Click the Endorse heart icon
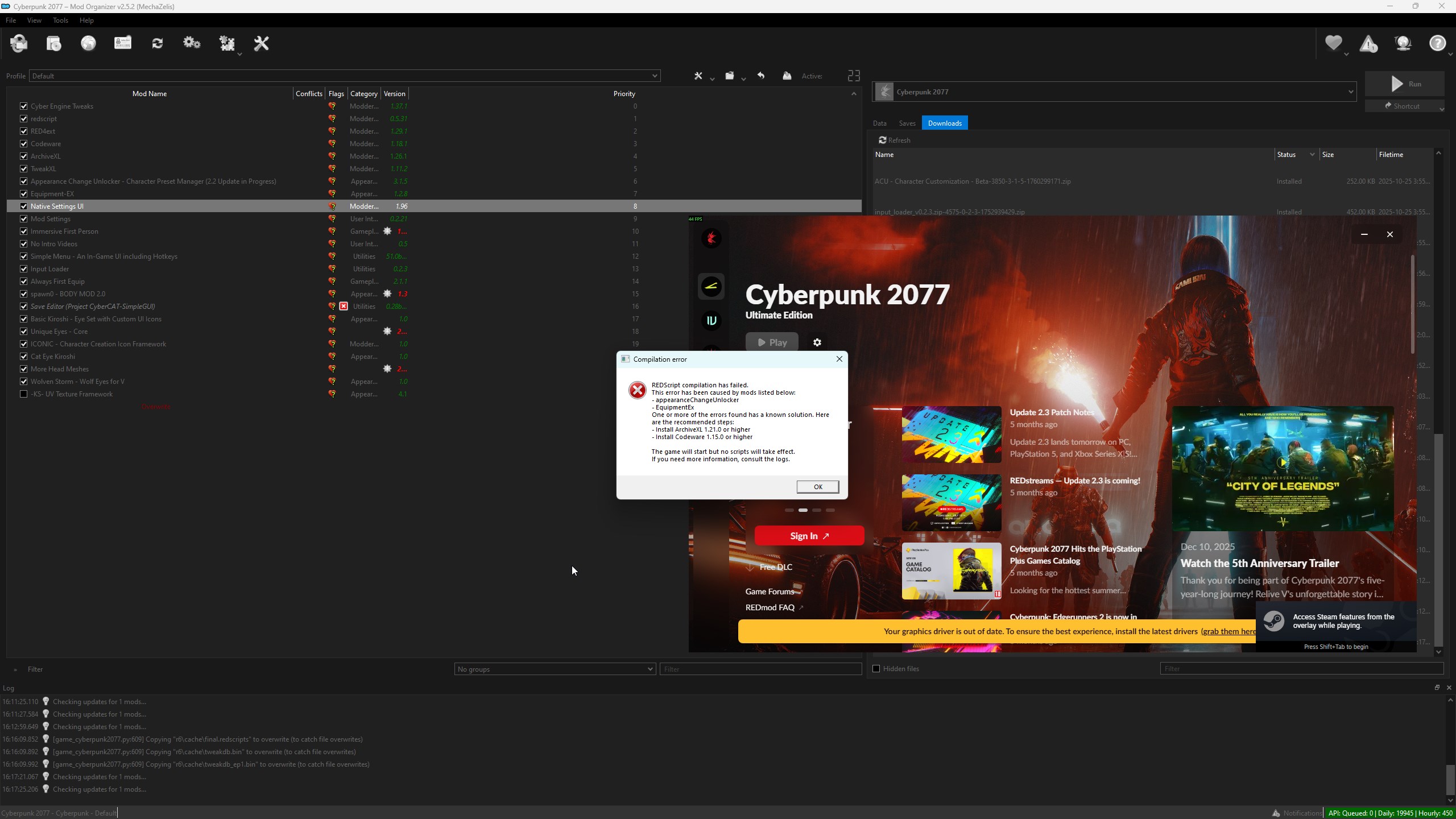The image size is (1456, 819). coord(1333,44)
